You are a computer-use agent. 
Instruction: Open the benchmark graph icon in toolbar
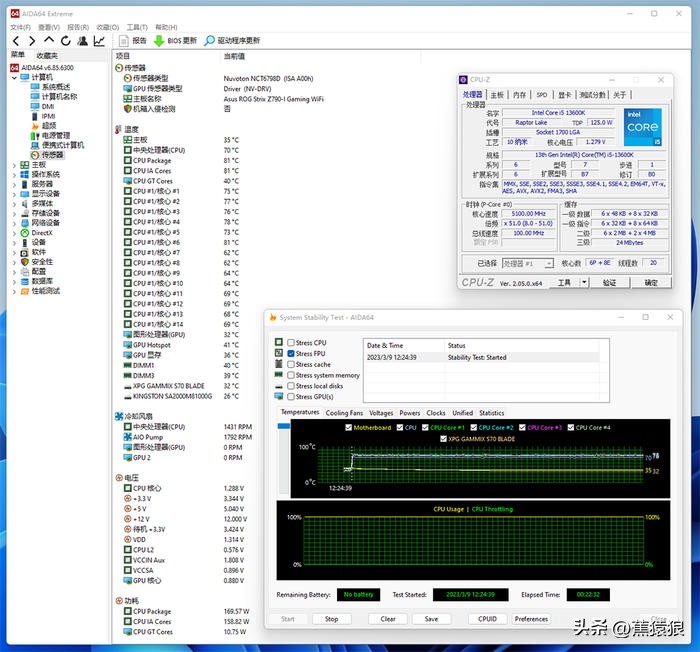tap(99, 41)
